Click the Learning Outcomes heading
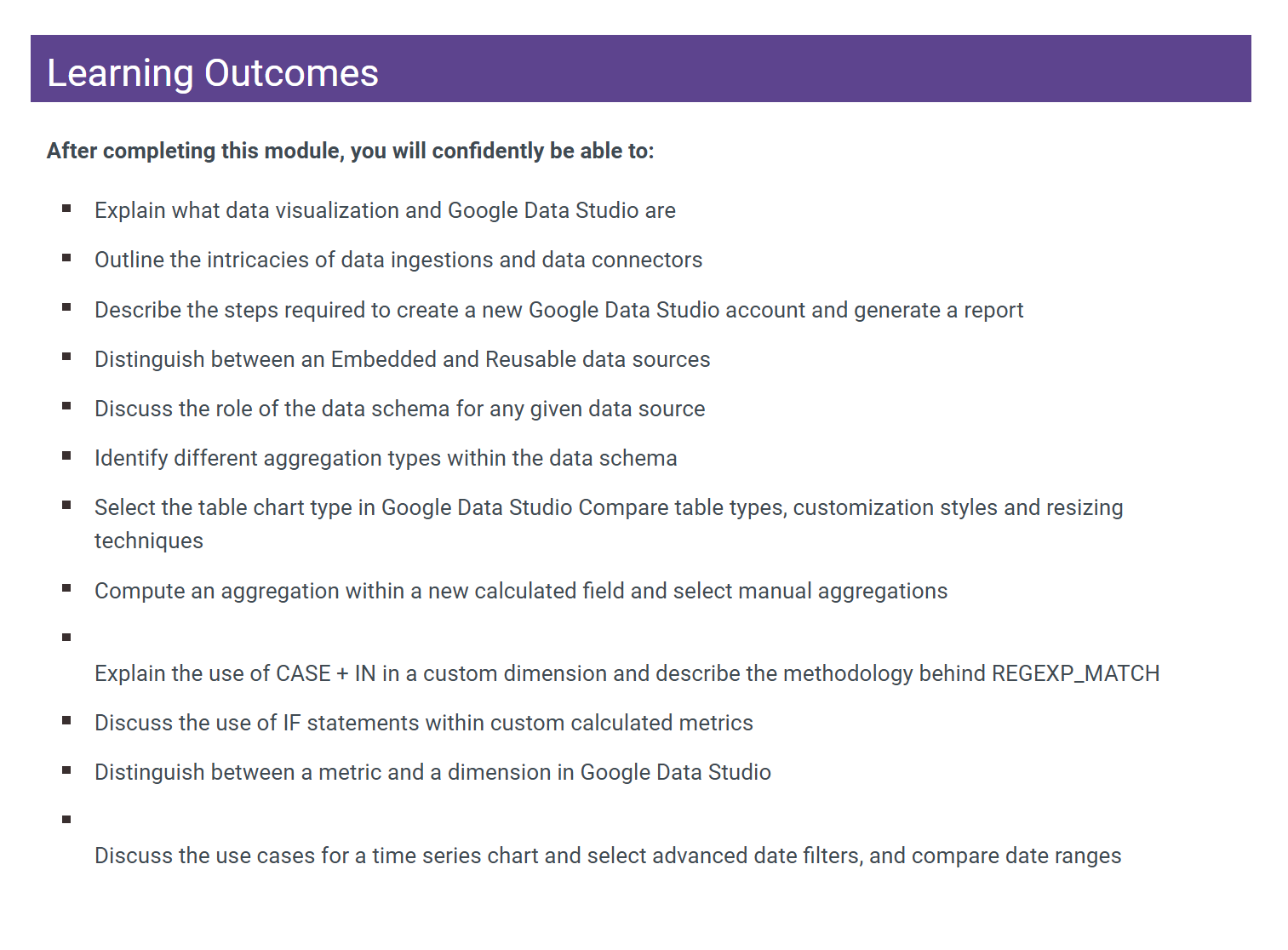Screen dimensions: 1288x950 213,73
